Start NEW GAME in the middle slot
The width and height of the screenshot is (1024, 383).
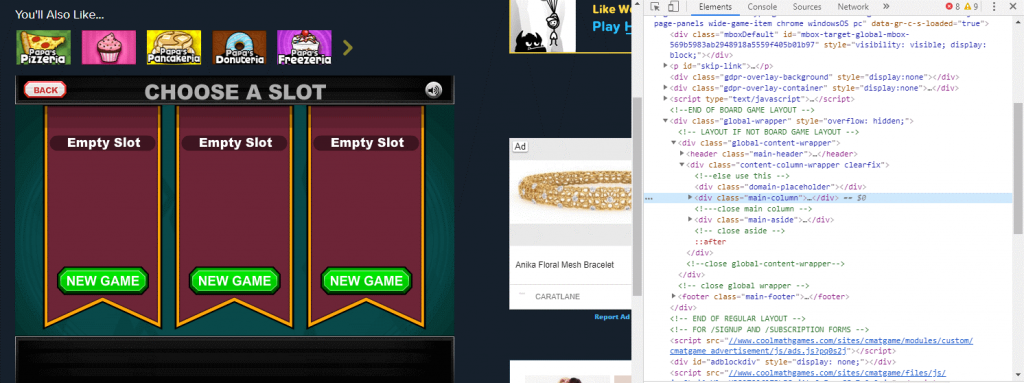[234, 280]
